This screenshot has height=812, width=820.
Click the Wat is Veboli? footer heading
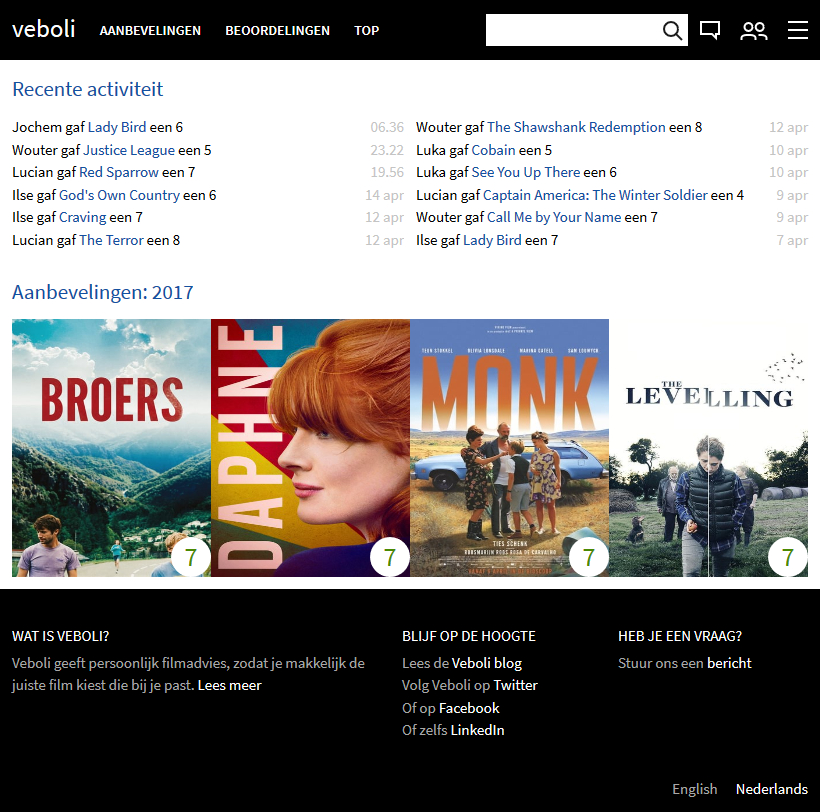[61, 636]
